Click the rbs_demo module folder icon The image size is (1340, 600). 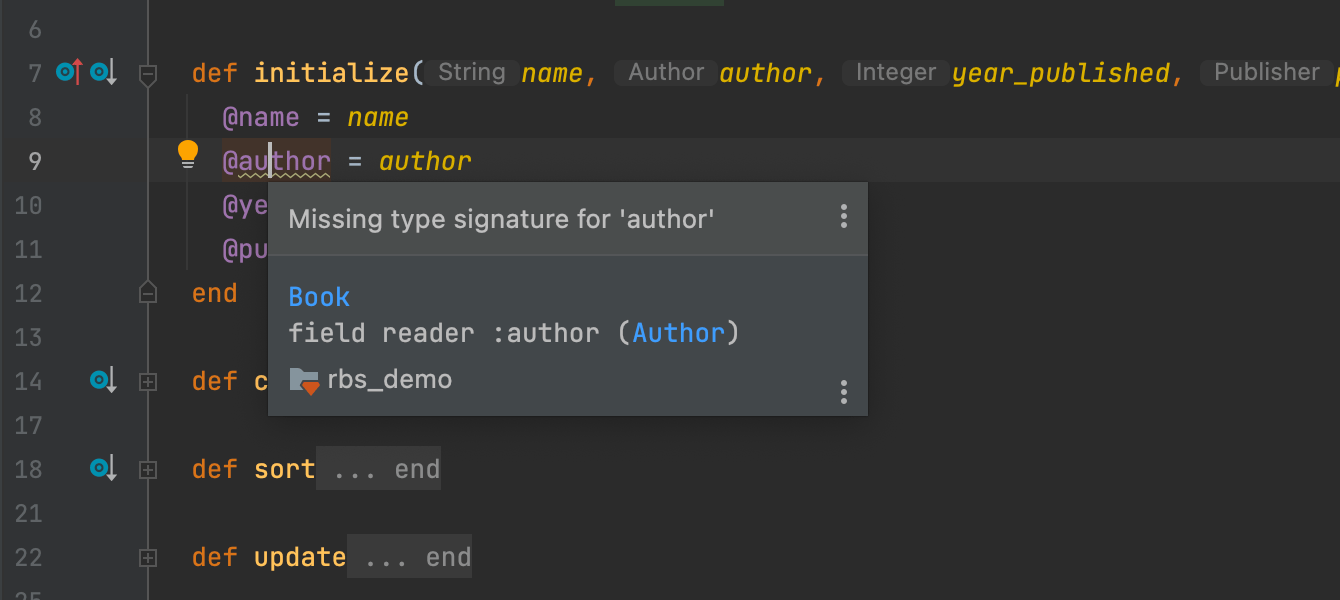point(304,380)
